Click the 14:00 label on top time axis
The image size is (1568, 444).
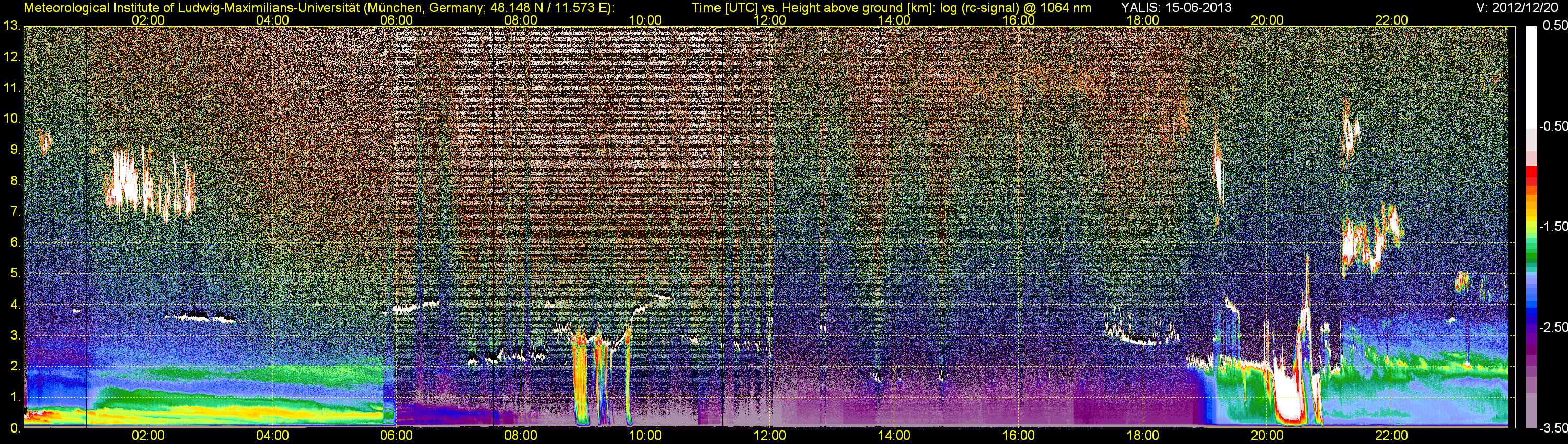click(x=894, y=20)
